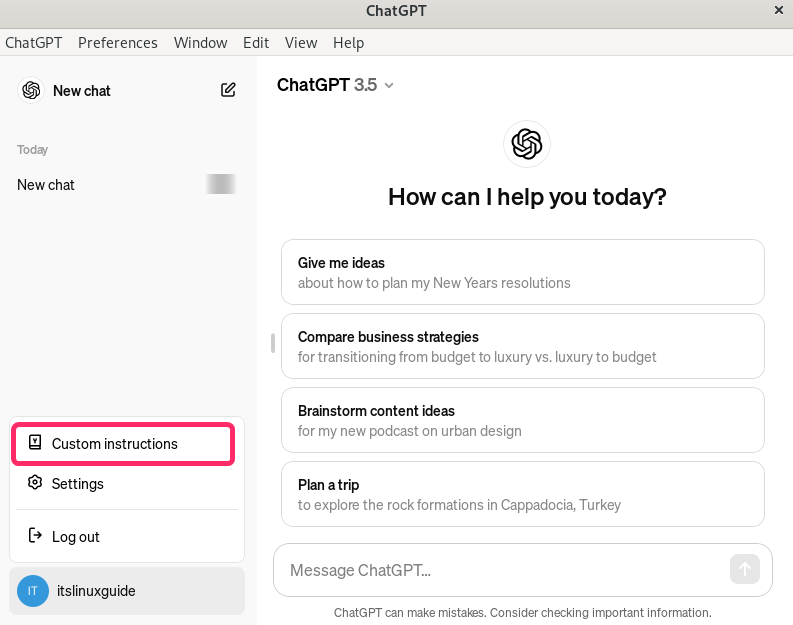Expand the ChatGPT 3.5 model dropdown
The width and height of the screenshot is (793, 625).
(x=389, y=85)
